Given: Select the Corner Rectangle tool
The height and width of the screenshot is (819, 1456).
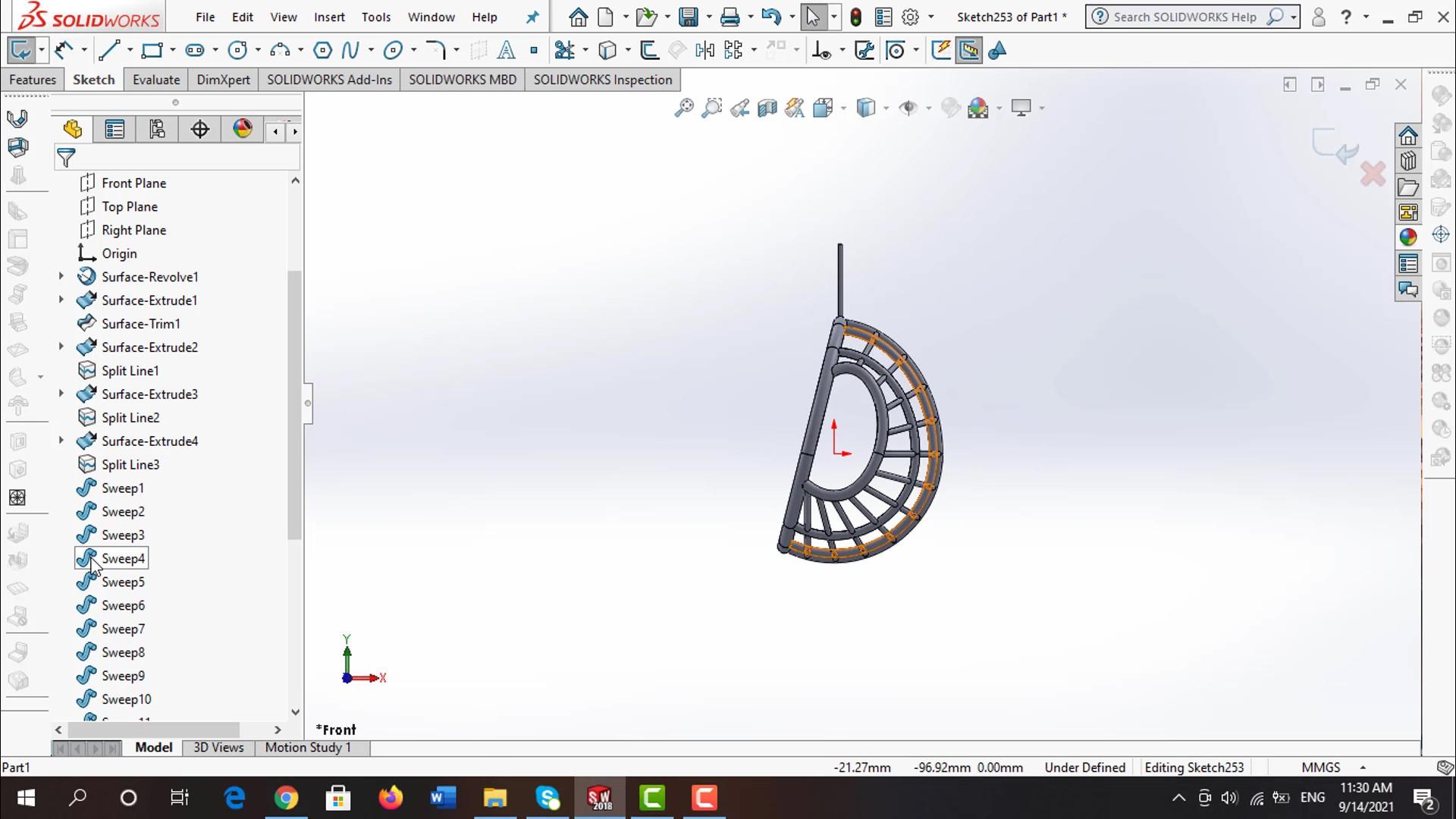Looking at the screenshot, I should (x=152, y=51).
